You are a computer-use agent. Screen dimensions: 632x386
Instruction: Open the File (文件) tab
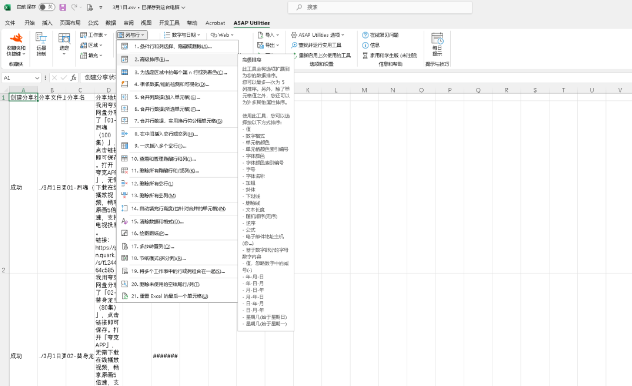coord(10,23)
